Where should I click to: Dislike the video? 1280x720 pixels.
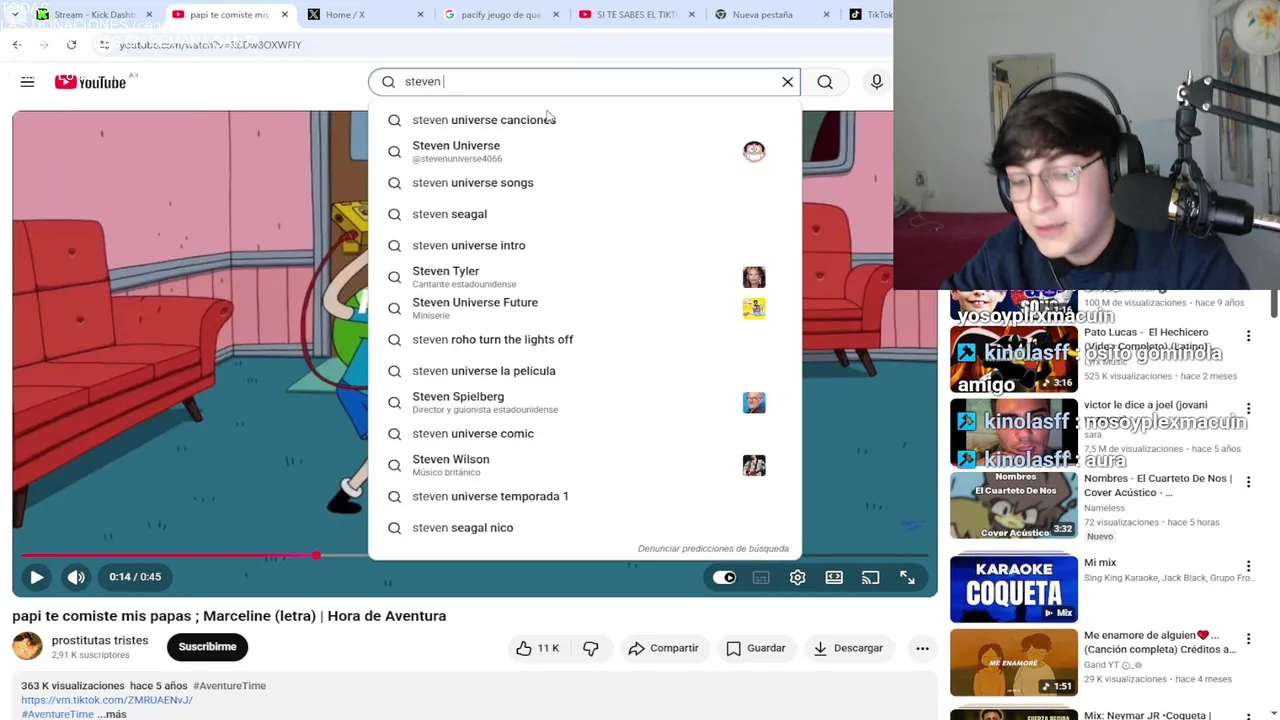[590, 648]
